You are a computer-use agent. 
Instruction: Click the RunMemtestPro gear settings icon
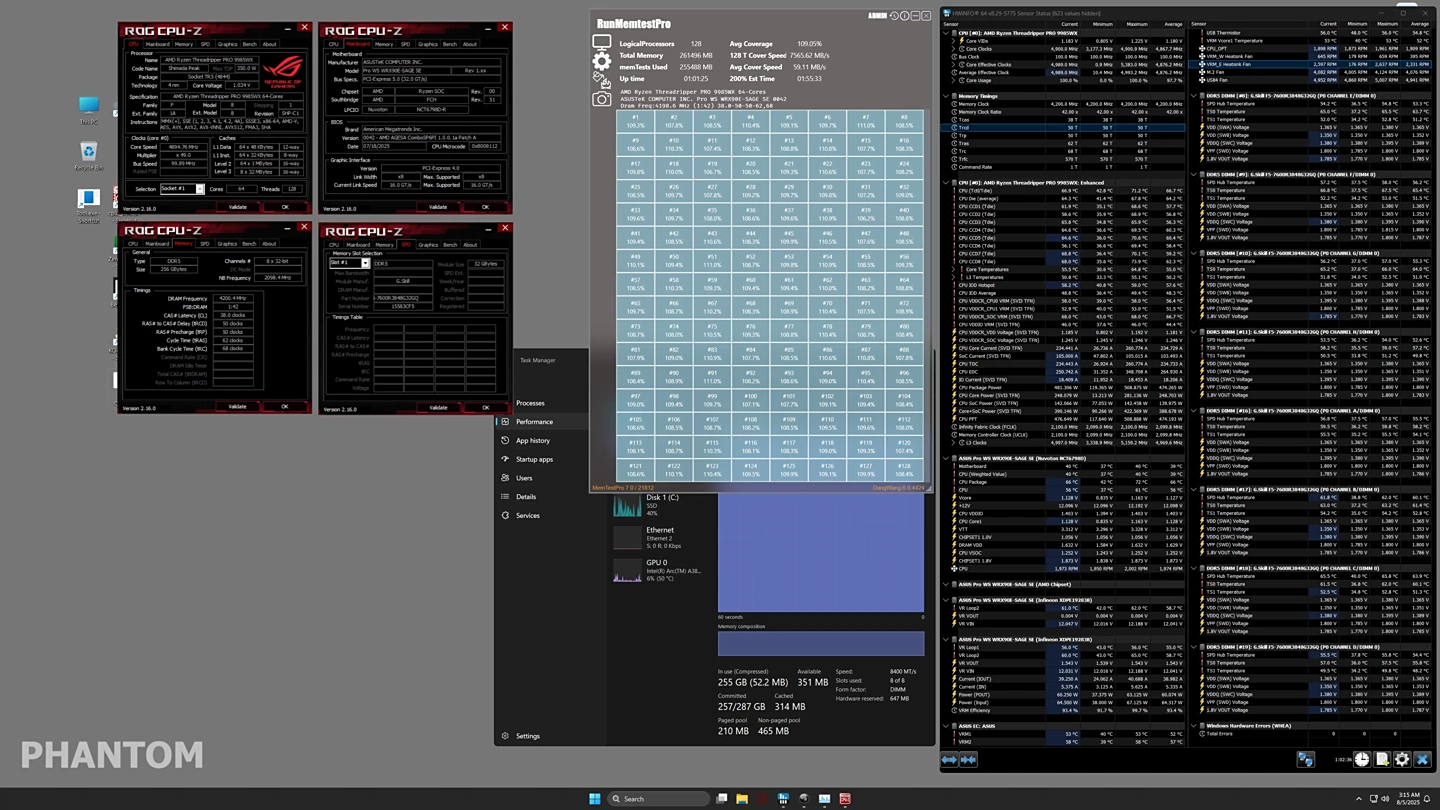tap(601, 62)
